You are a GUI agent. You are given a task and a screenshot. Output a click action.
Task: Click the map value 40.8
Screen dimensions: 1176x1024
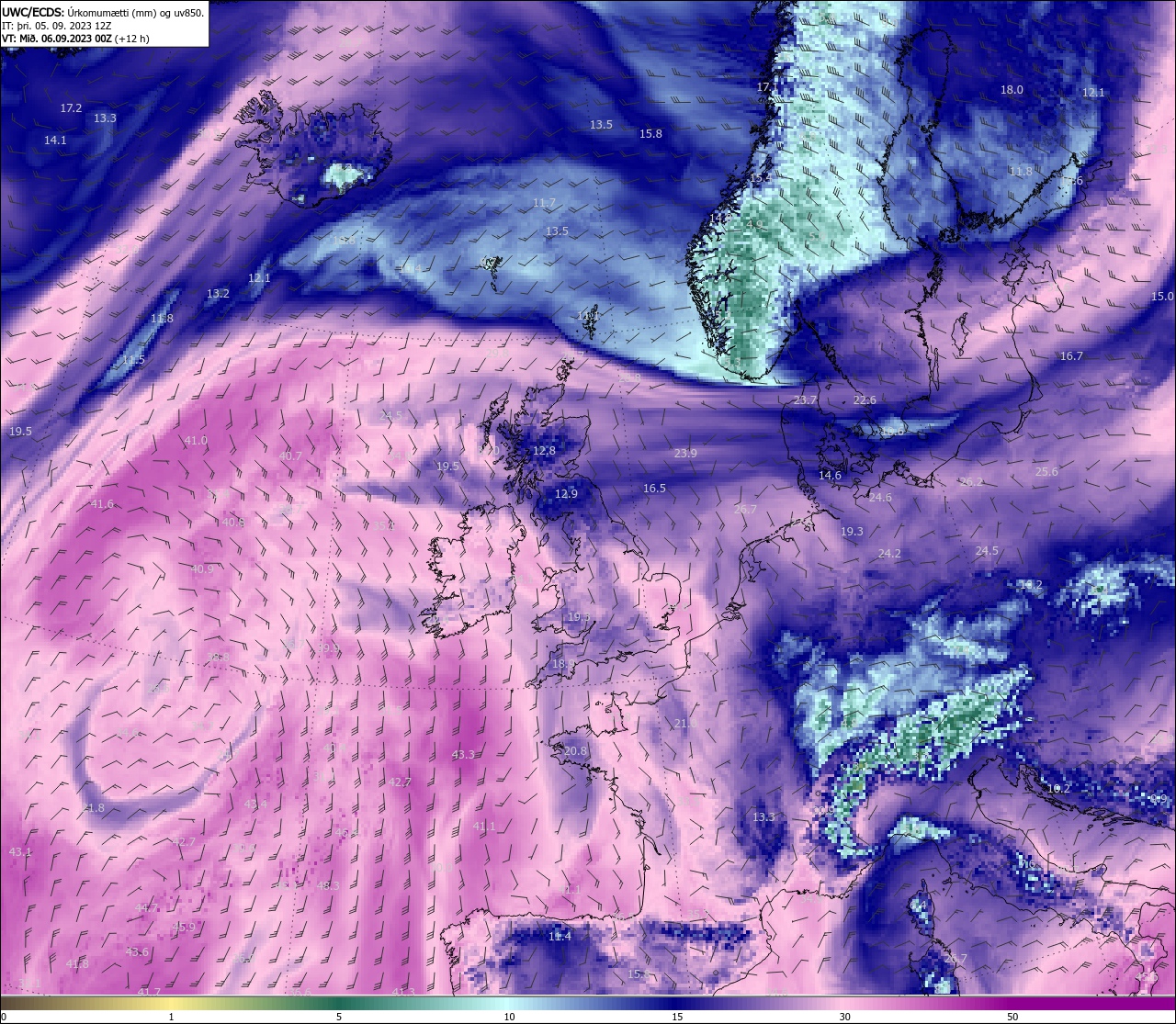coord(233,523)
